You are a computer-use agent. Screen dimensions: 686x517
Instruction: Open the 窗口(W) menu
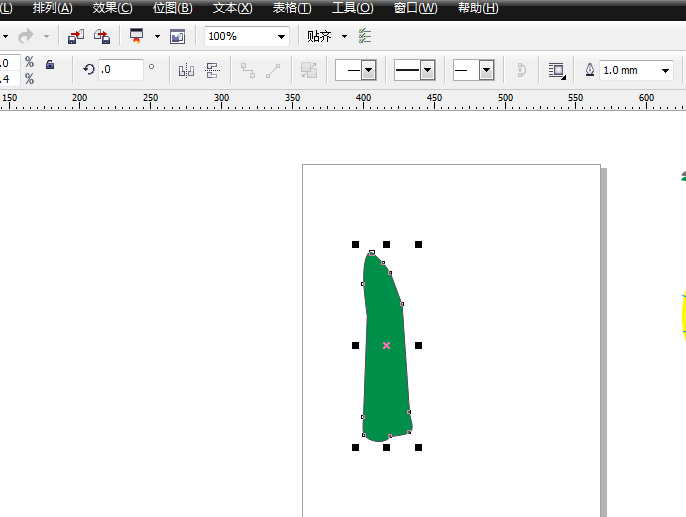[x=415, y=8]
